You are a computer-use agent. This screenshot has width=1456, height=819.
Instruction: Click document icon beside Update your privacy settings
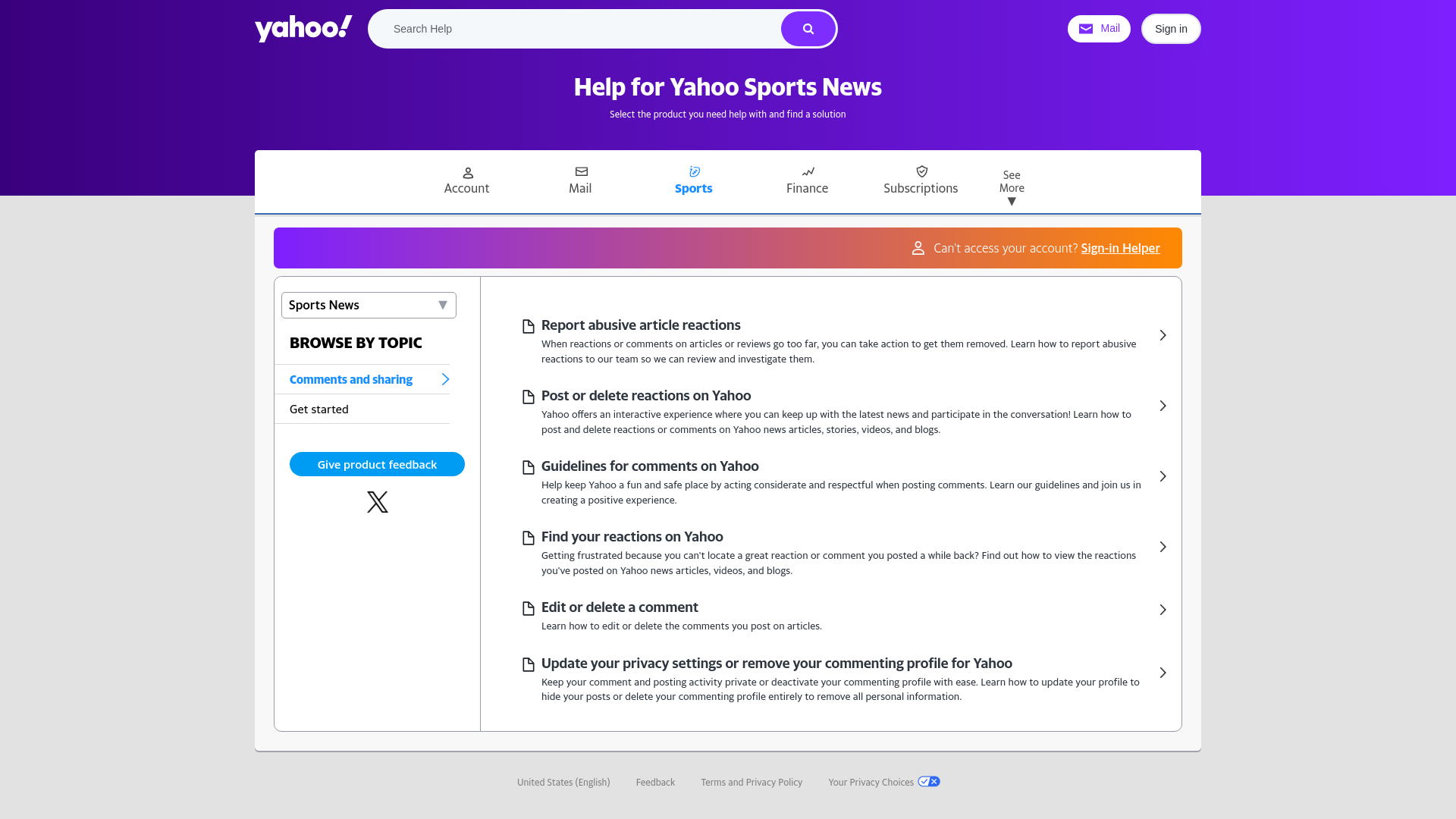point(529,665)
